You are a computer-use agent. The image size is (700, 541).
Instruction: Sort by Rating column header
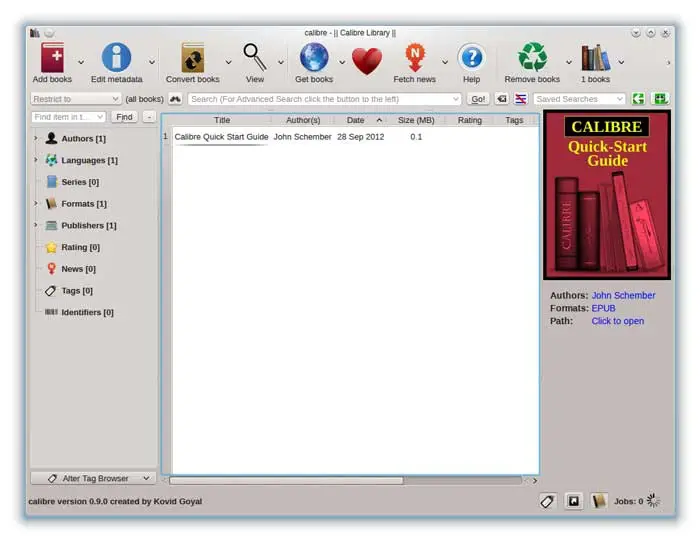pyautogui.click(x=470, y=120)
